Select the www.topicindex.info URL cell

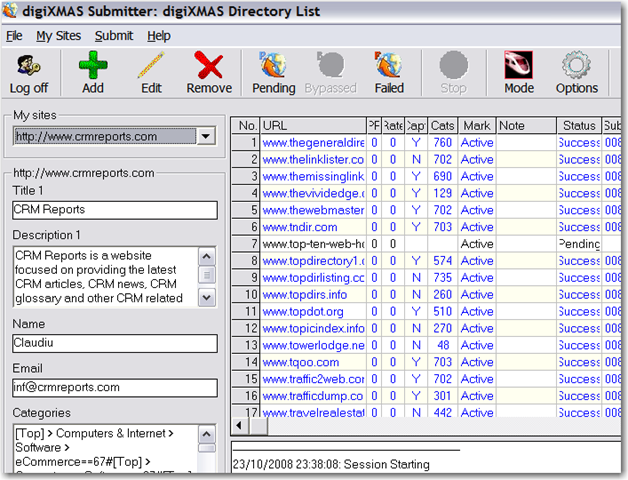313,328
